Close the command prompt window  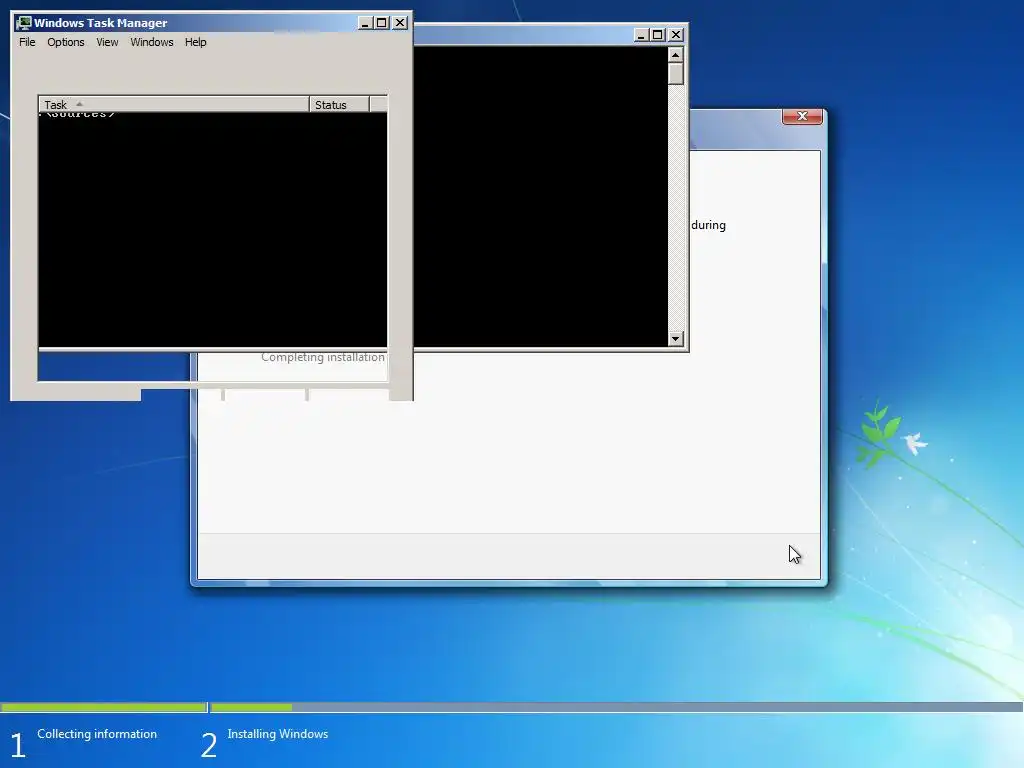[676, 35]
